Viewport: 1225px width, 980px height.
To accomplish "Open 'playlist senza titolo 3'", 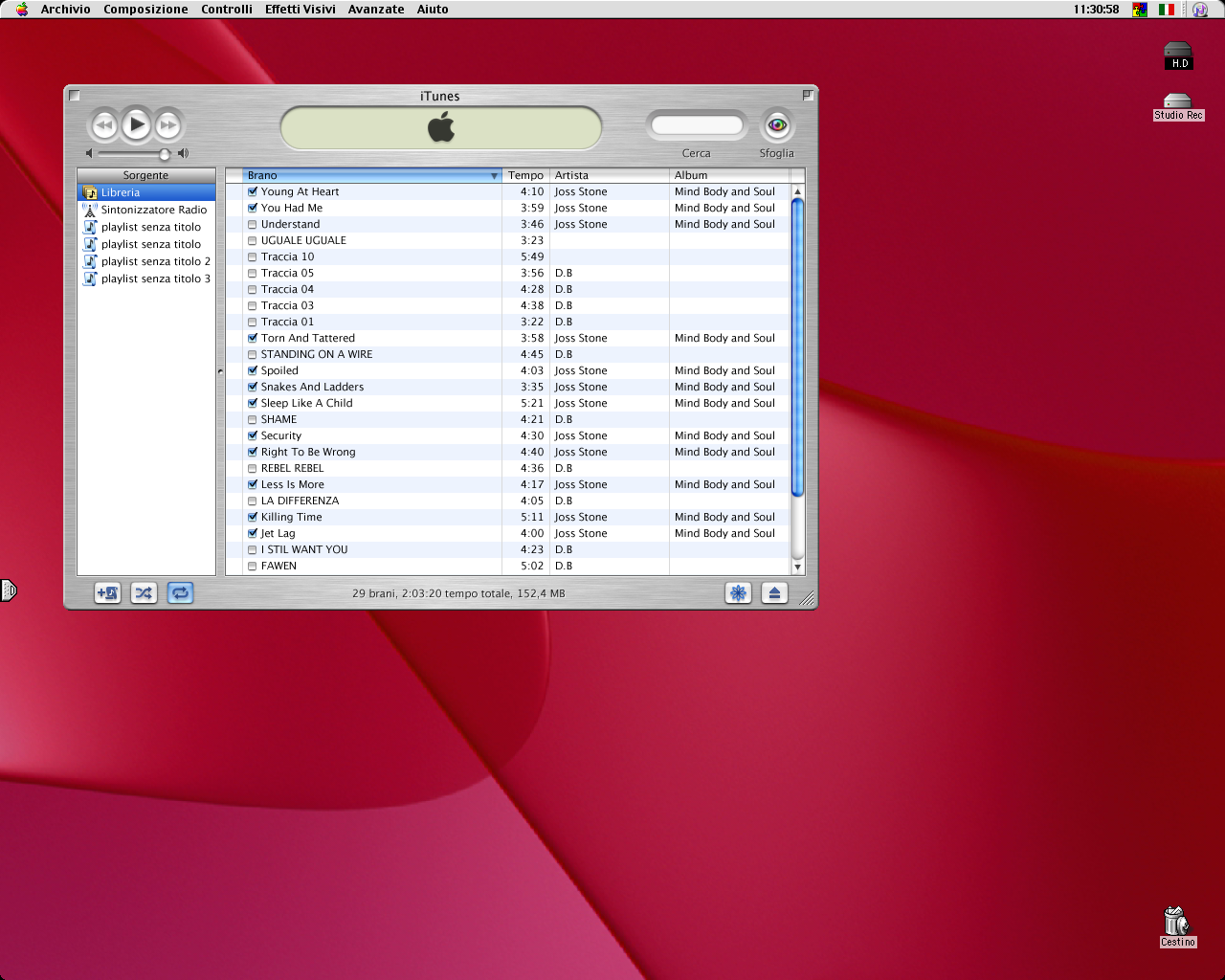I will click(146, 278).
